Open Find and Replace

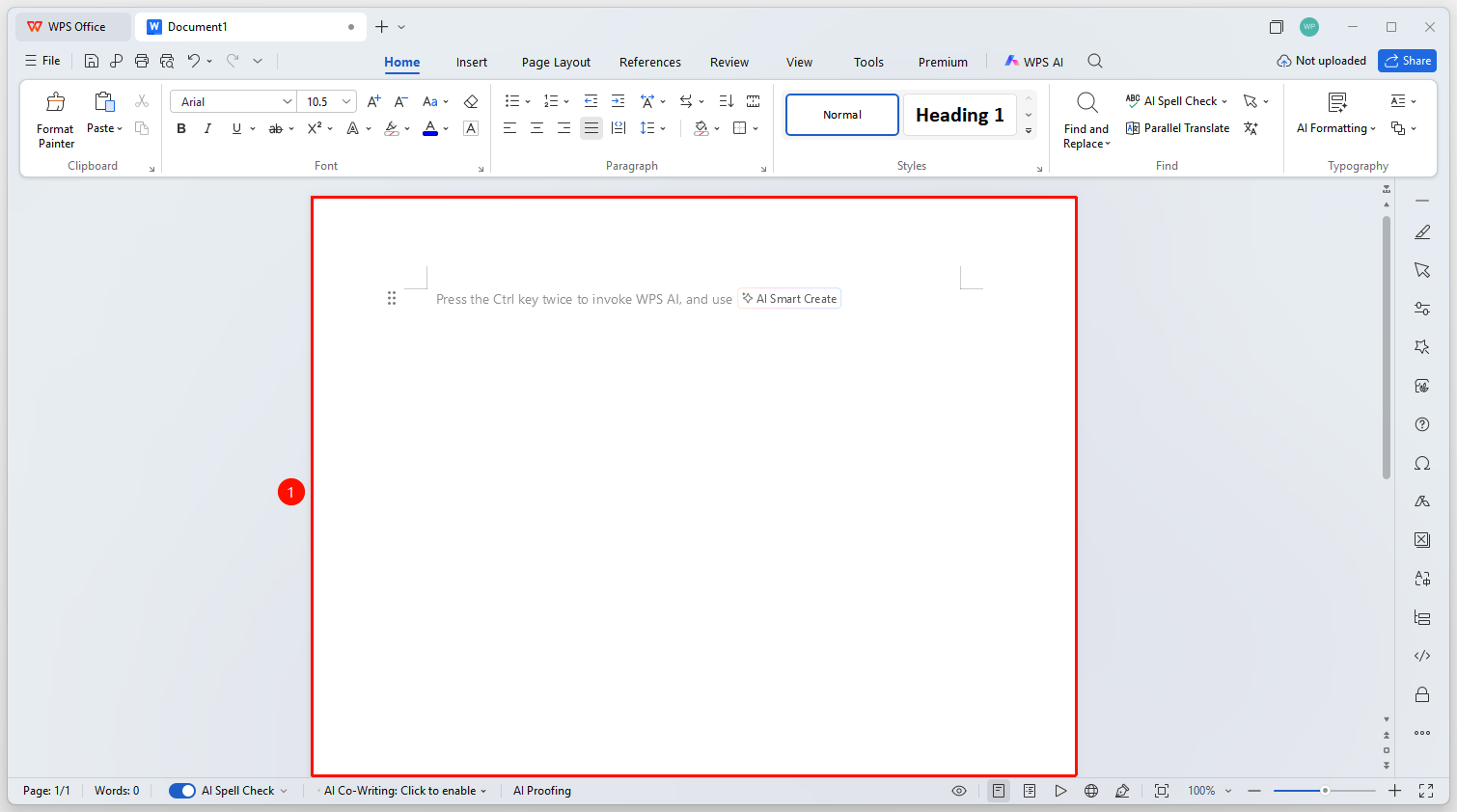(x=1086, y=121)
